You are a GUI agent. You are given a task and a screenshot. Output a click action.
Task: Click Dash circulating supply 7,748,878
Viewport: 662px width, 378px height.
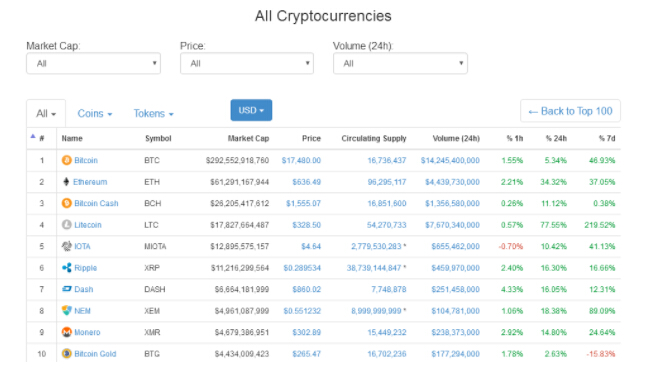(x=389, y=290)
